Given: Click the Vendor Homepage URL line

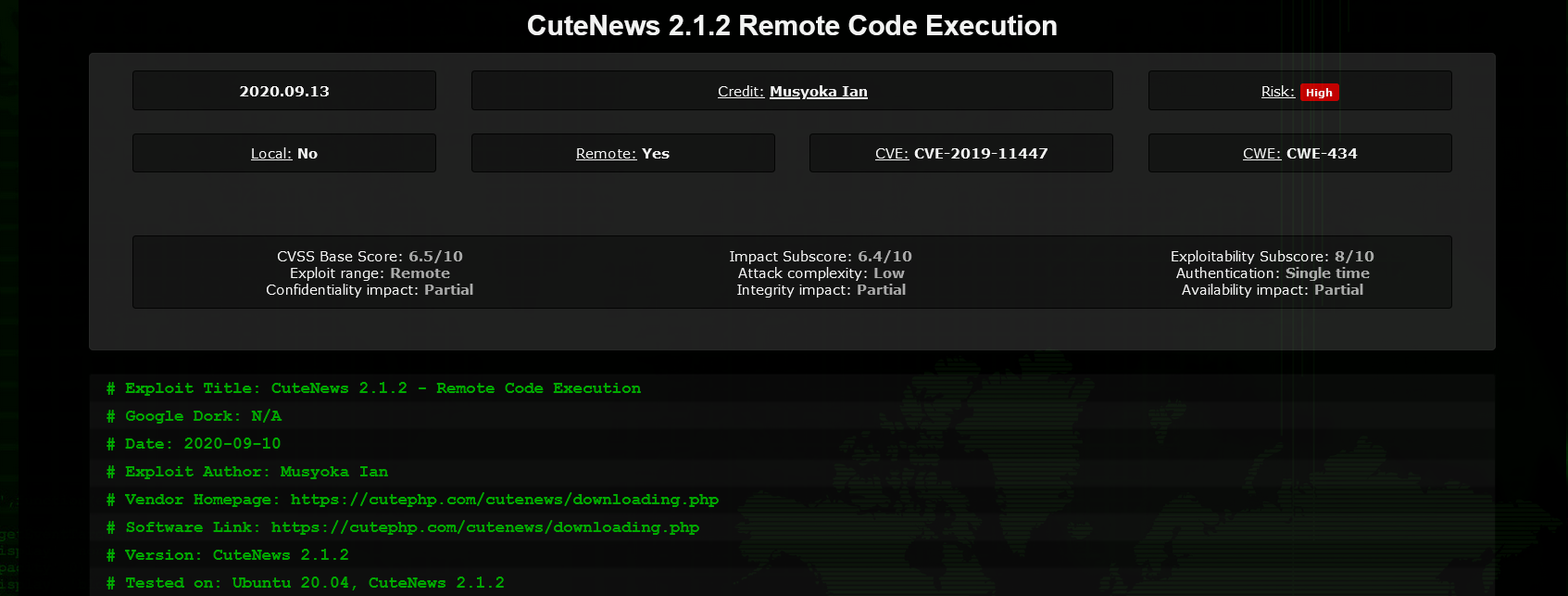Looking at the screenshot, I should pyautogui.click(x=412, y=500).
